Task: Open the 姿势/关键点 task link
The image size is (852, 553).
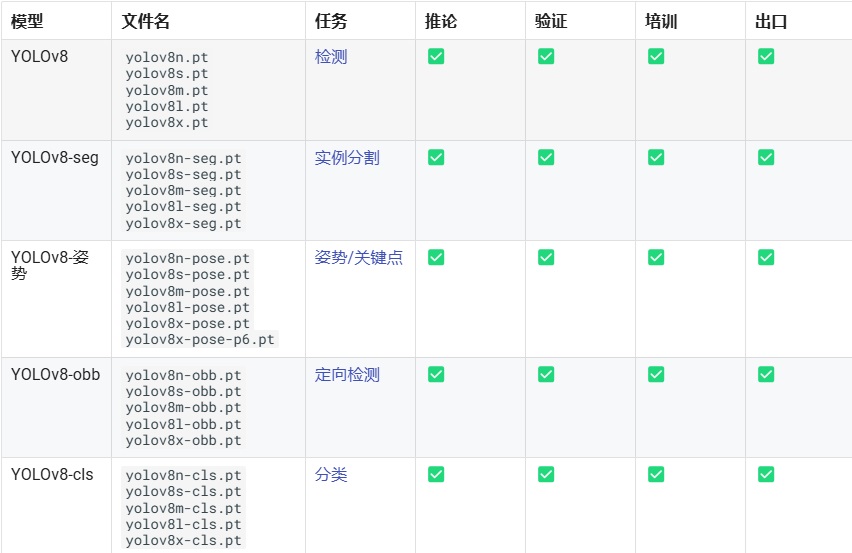Action: pos(359,257)
